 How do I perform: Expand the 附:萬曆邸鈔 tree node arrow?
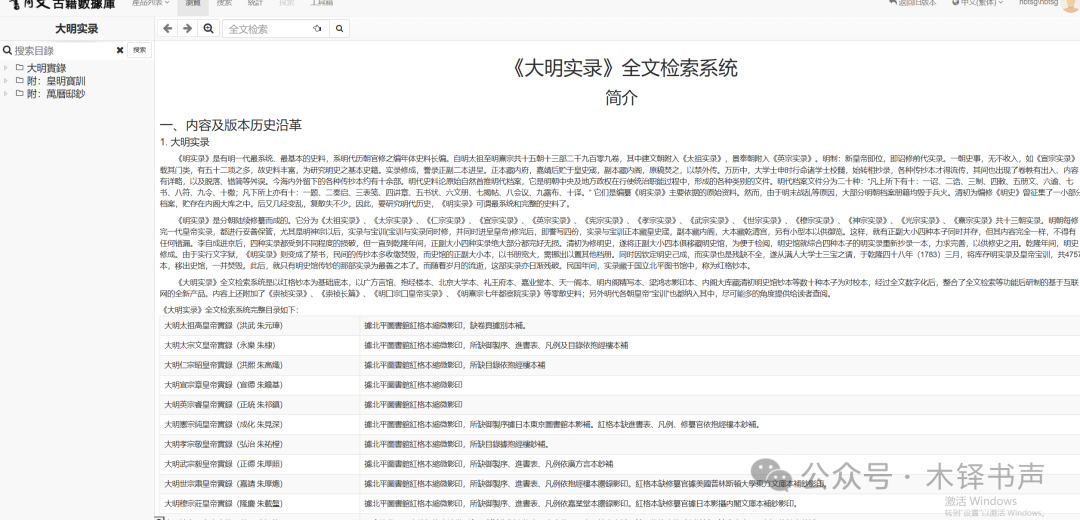point(6,93)
